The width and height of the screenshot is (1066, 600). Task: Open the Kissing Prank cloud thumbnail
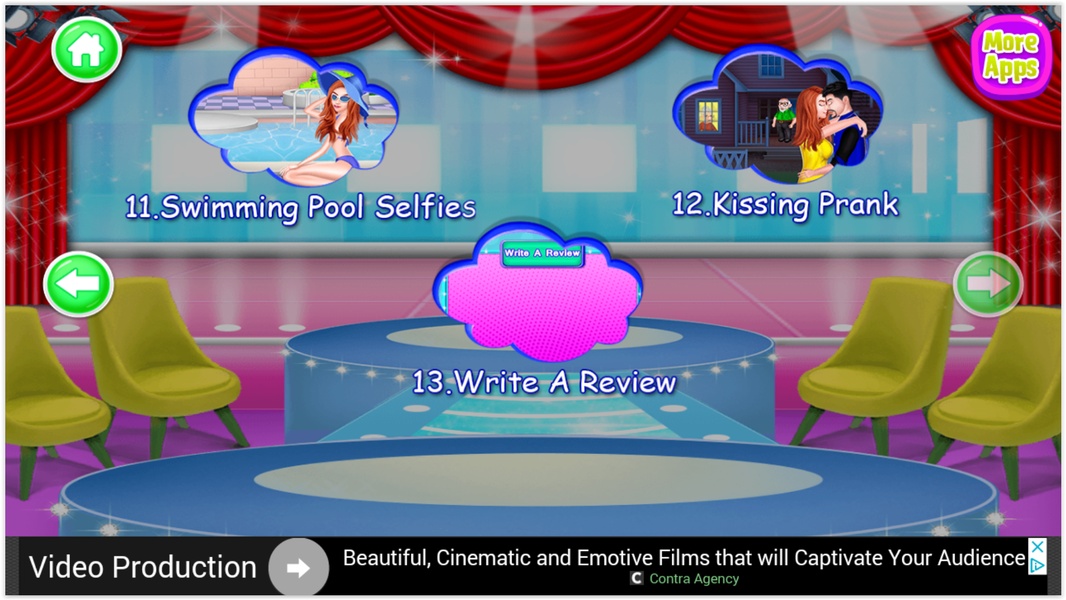(778, 114)
